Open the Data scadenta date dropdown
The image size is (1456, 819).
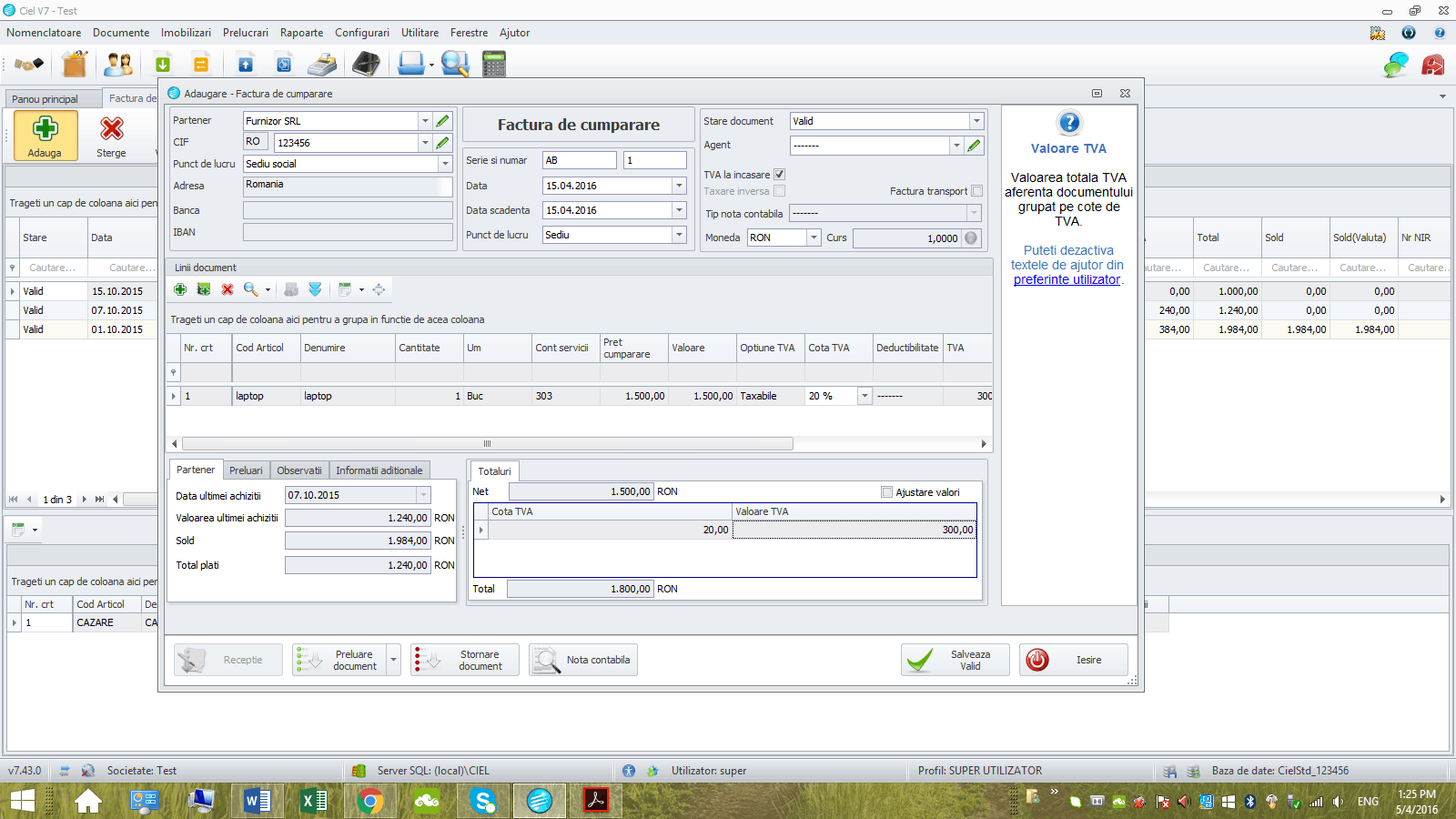(x=679, y=210)
